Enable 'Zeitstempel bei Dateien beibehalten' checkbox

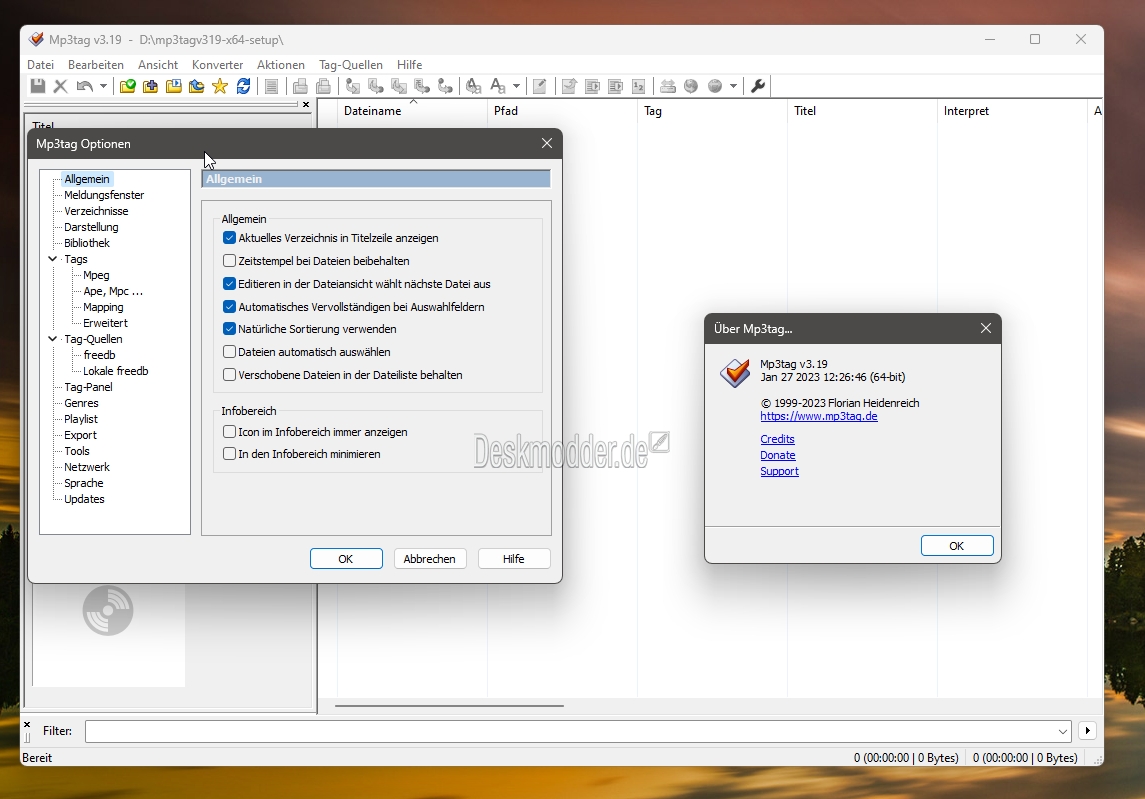(x=229, y=261)
